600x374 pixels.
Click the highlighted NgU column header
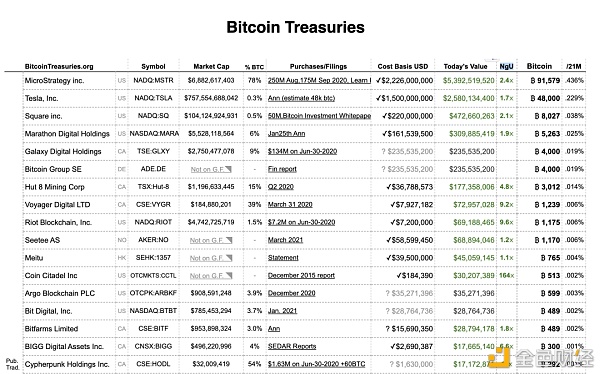coord(506,66)
